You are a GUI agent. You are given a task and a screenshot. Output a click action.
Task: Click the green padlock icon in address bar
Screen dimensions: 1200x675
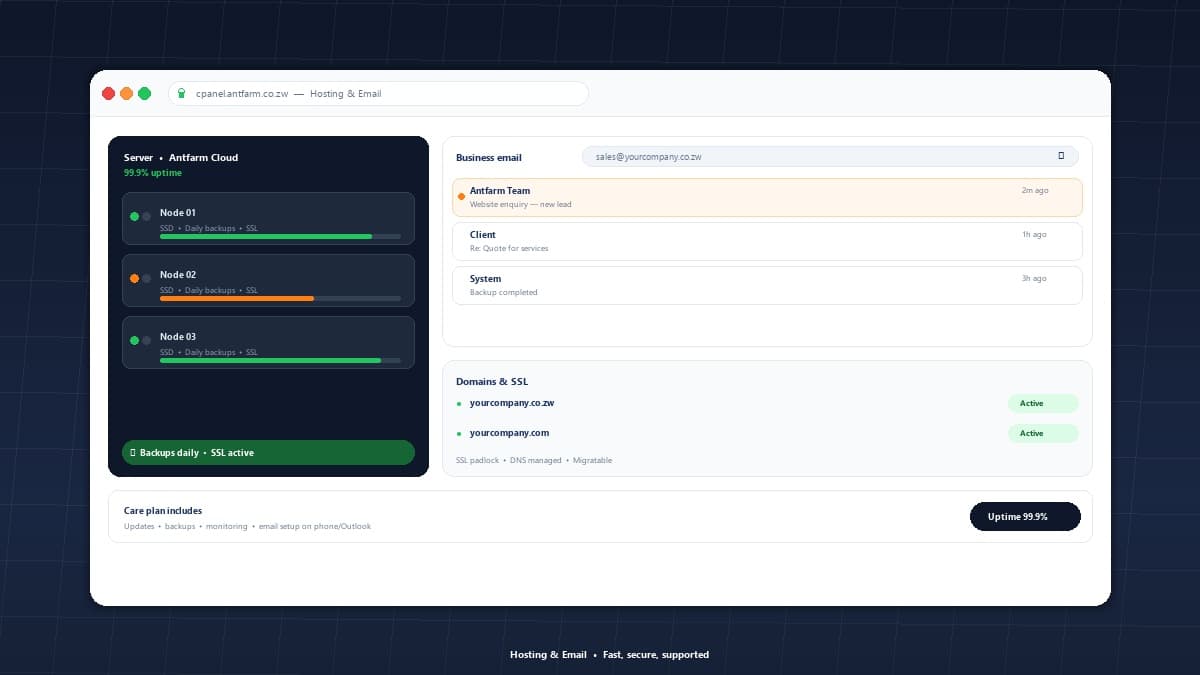point(181,94)
